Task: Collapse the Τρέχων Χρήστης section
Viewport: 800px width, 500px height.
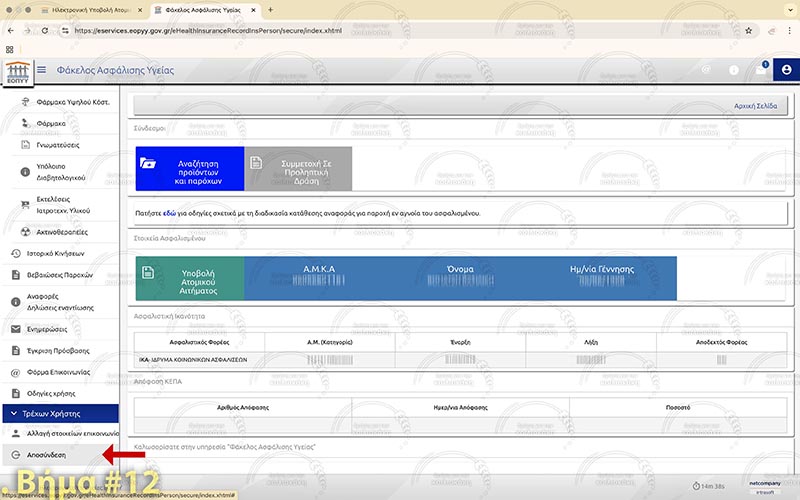Action: point(59,413)
